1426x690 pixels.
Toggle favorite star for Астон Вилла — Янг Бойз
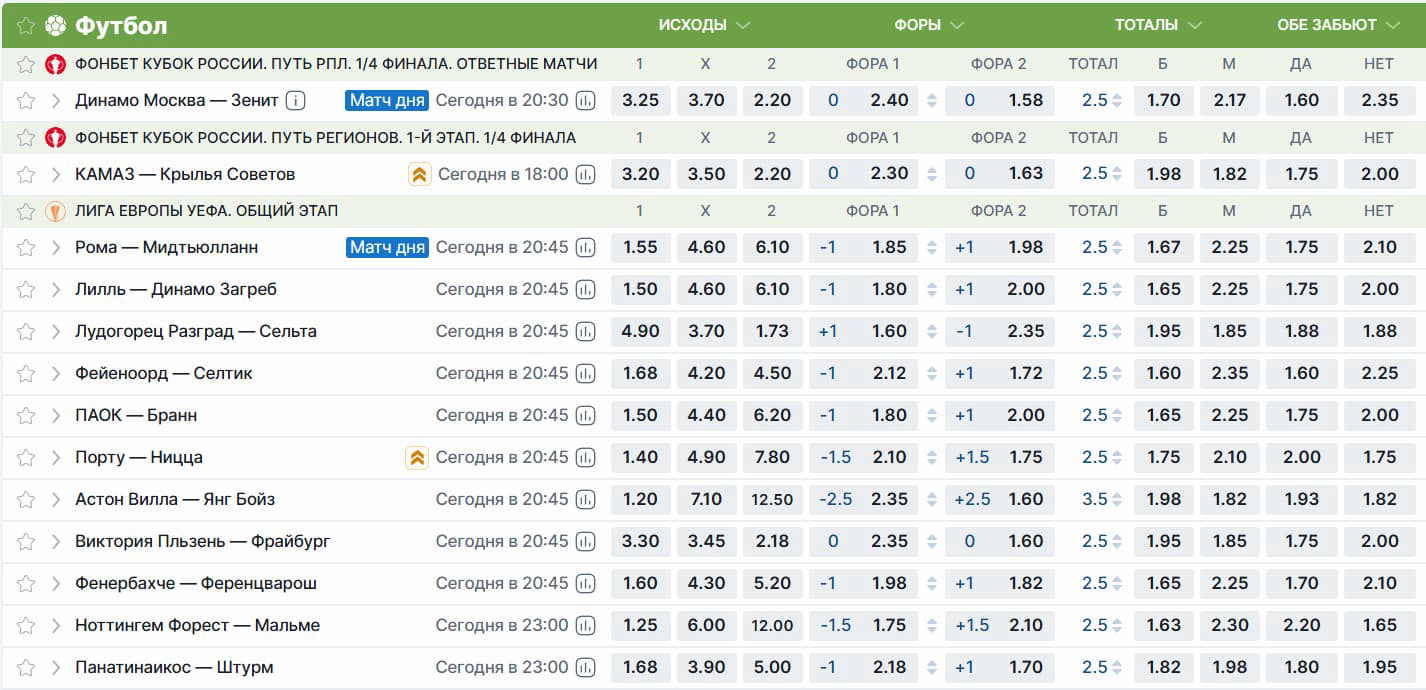pos(27,499)
